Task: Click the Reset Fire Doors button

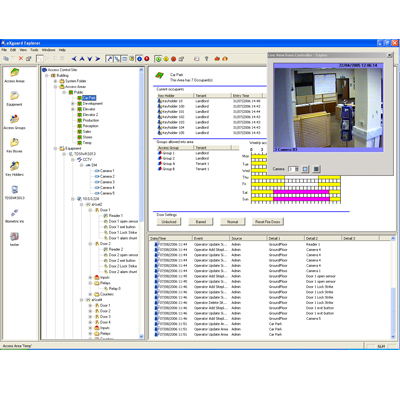Action: click(268, 222)
